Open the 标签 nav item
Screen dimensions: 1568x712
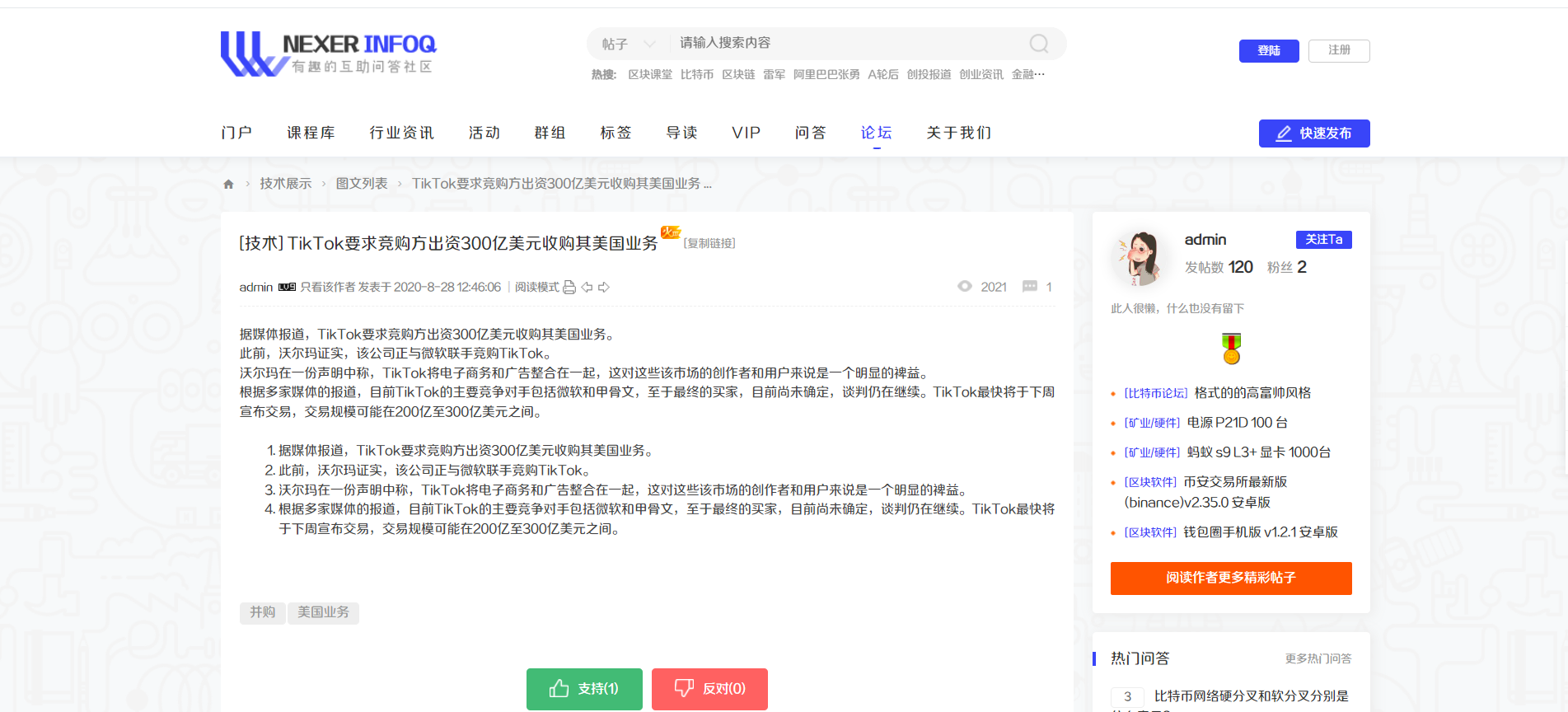click(x=615, y=133)
